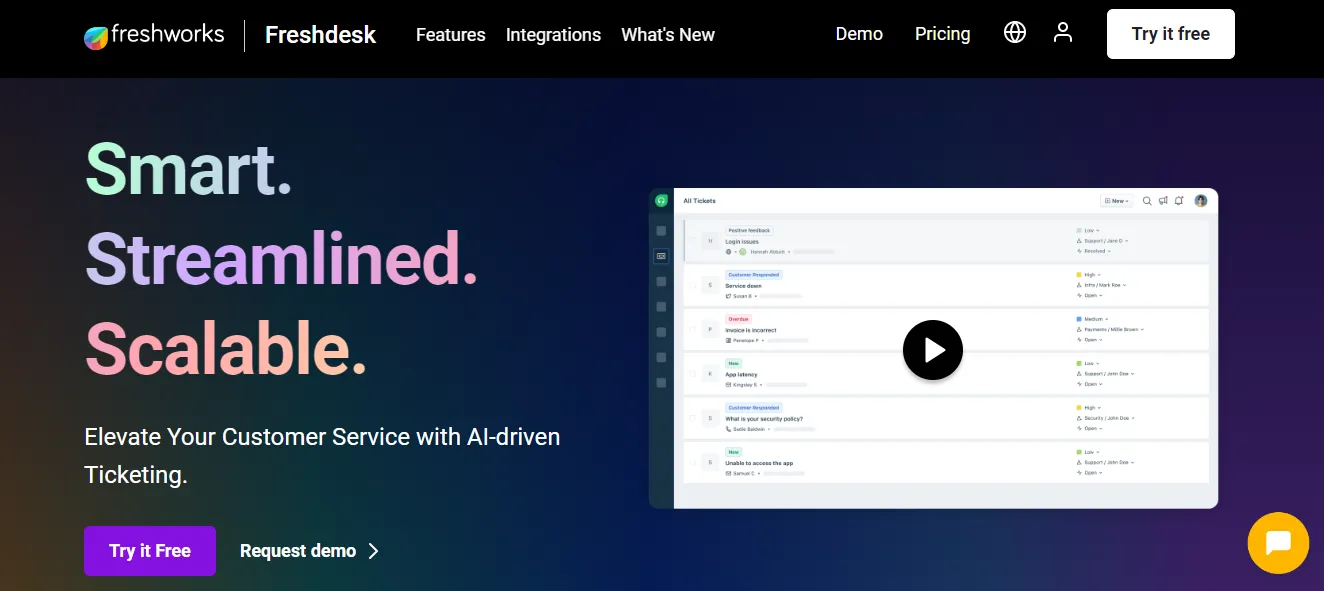Open the What's New menu
Image resolution: width=1324 pixels, height=591 pixels.
click(x=668, y=35)
